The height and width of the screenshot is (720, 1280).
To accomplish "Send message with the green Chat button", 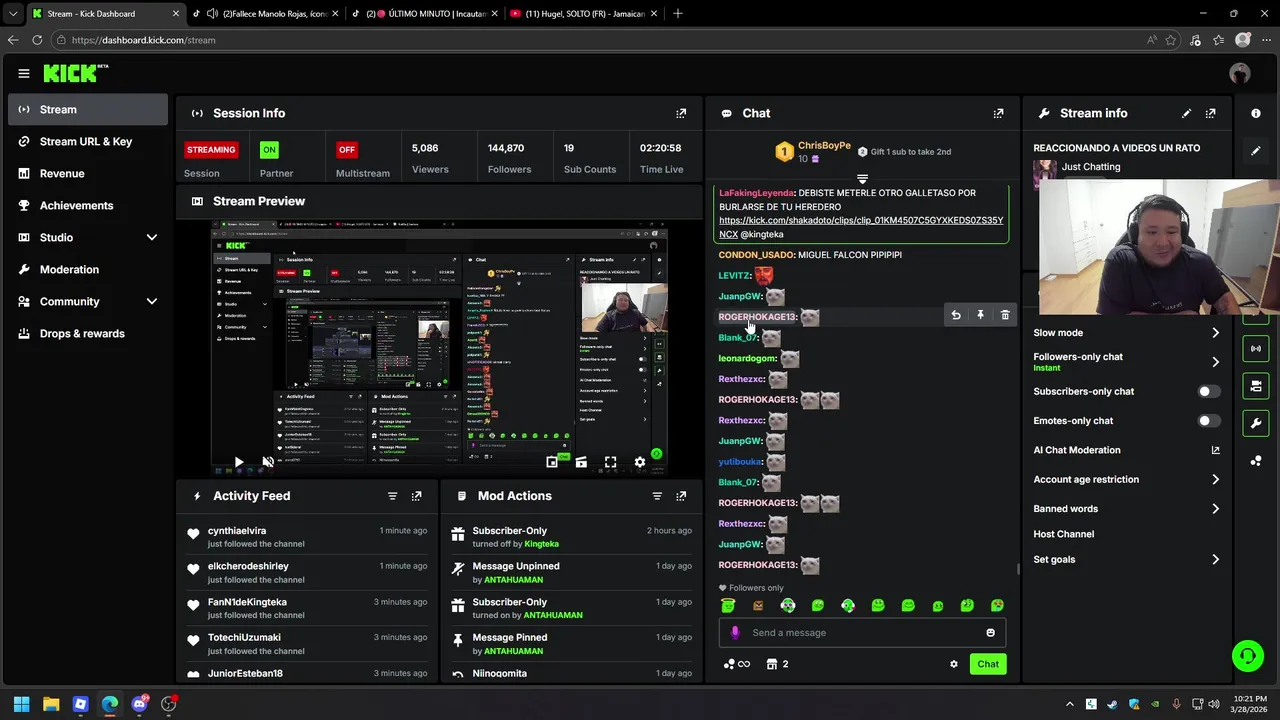I will click(988, 664).
